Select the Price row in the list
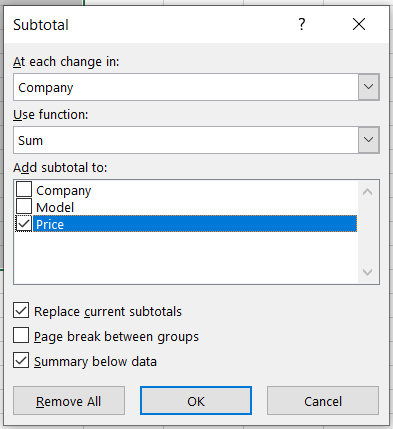Viewport: 393px width, 429px height. coord(195,224)
